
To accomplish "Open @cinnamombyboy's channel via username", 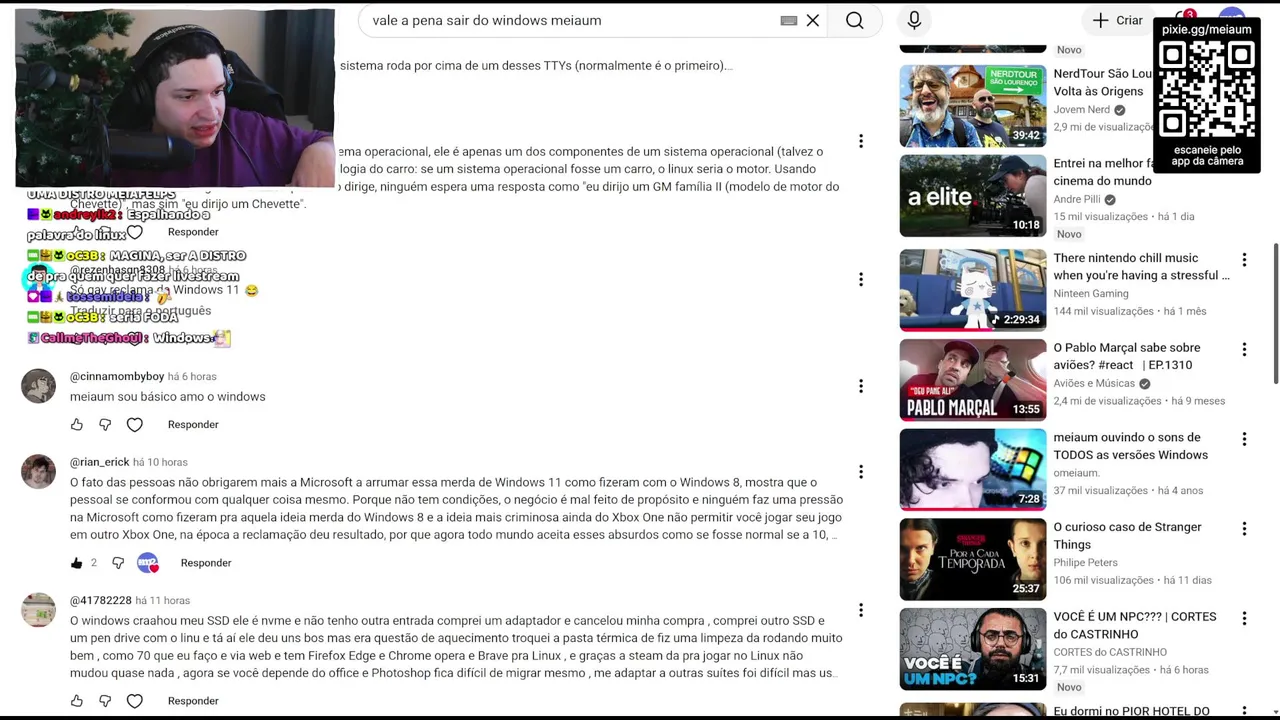I will pyautogui.click(x=117, y=377).
